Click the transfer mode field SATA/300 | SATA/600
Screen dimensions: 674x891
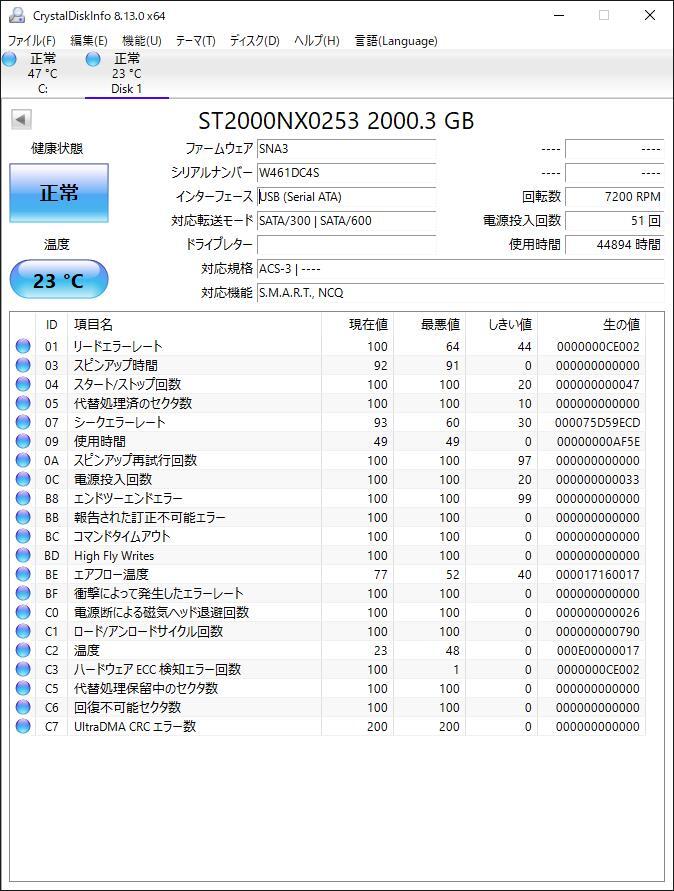click(346, 220)
